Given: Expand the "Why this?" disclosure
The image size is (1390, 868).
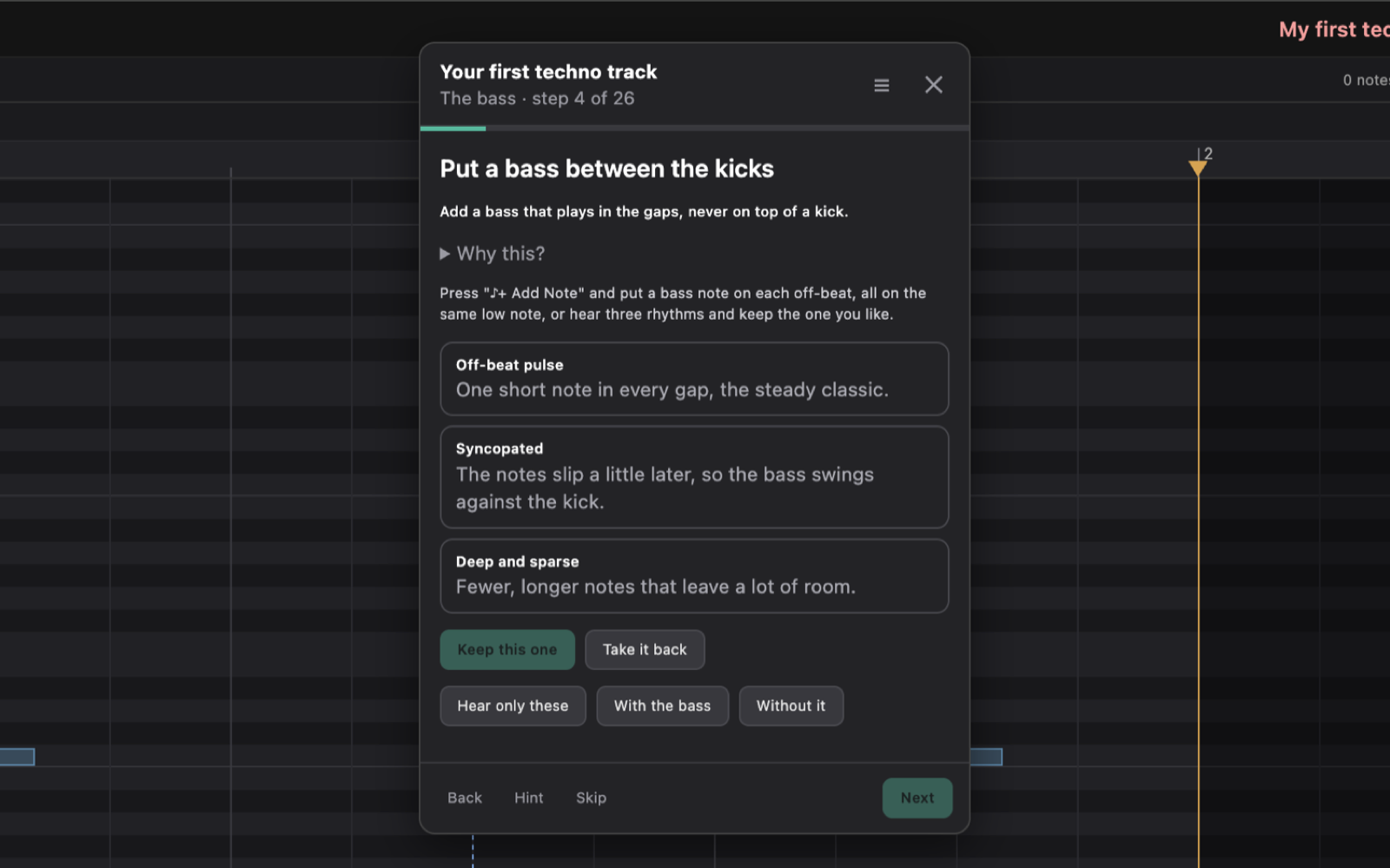Looking at the screenshot, I should pos(493,254).
